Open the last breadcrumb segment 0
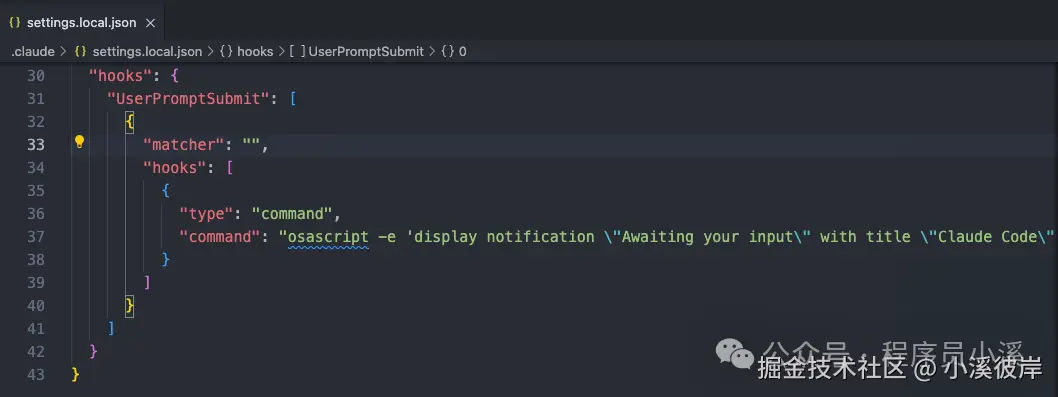 tap(463, 51)
